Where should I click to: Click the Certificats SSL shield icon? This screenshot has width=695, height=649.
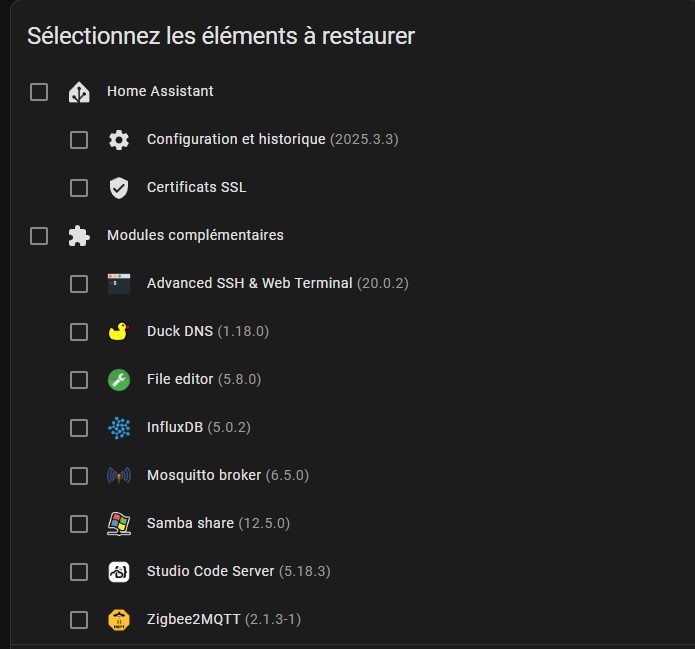119,188
